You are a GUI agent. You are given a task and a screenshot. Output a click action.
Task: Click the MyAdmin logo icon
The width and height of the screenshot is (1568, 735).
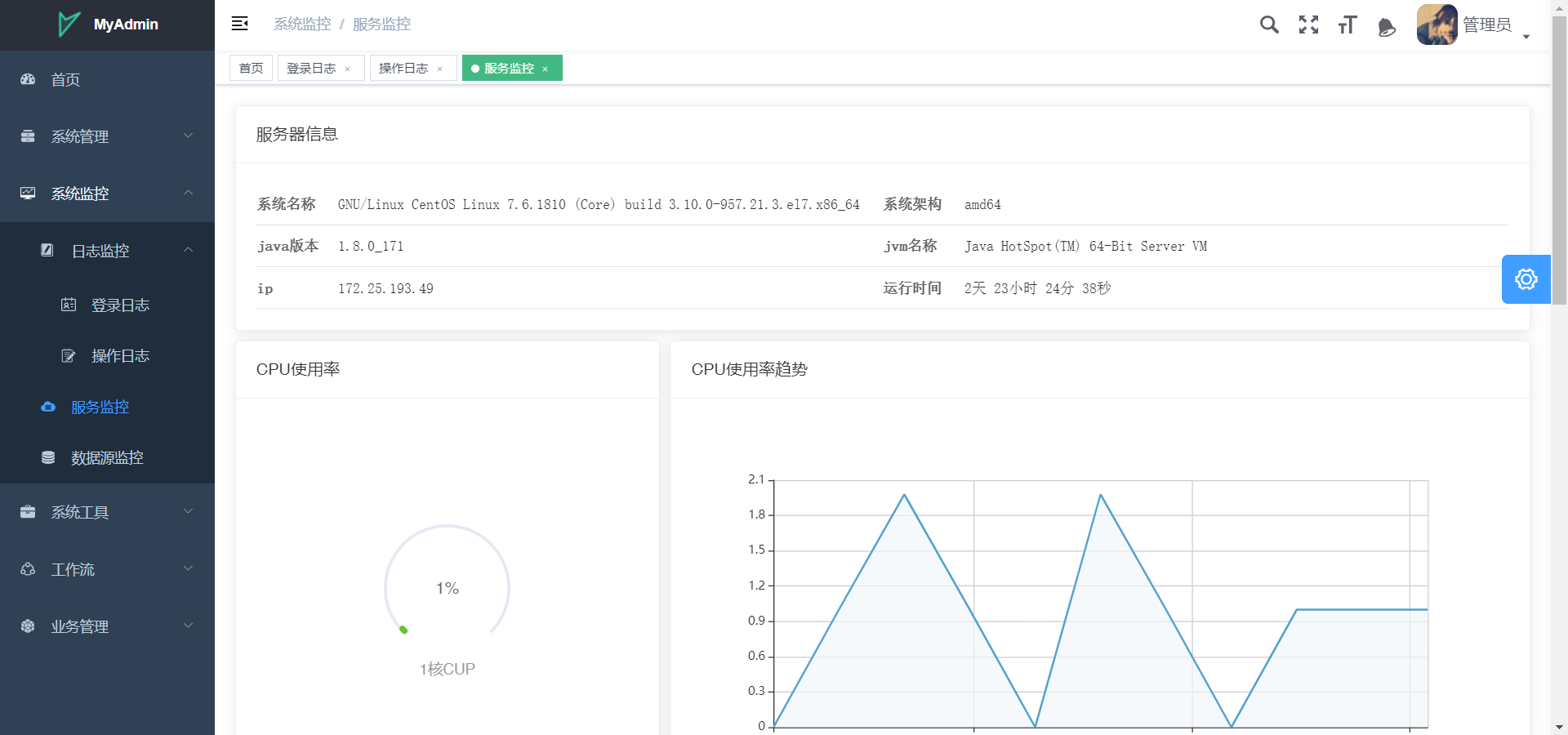(69, 24)
